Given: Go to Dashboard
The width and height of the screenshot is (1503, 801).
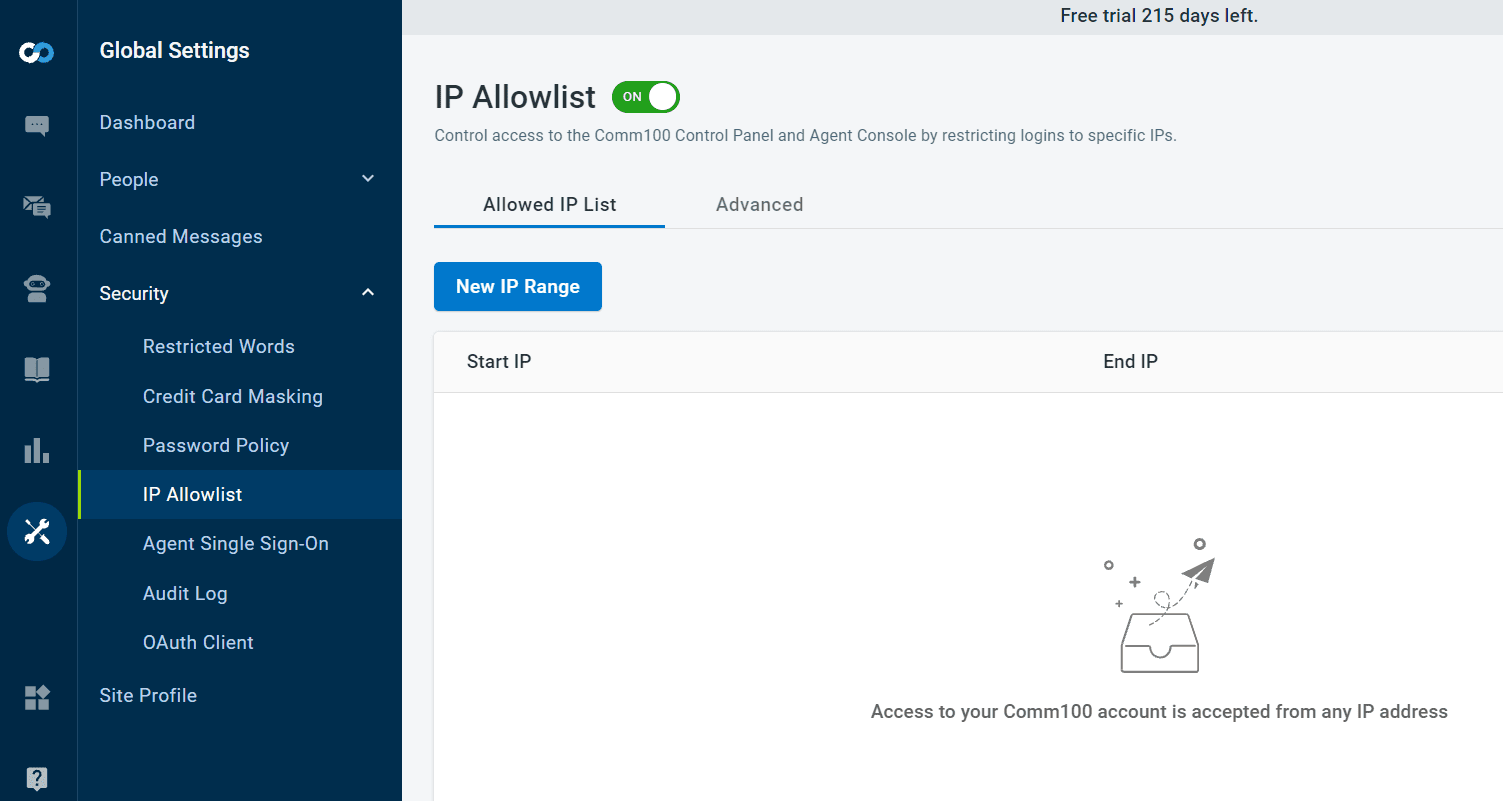Looking at the screenshot, I should [x=147, y=122].
